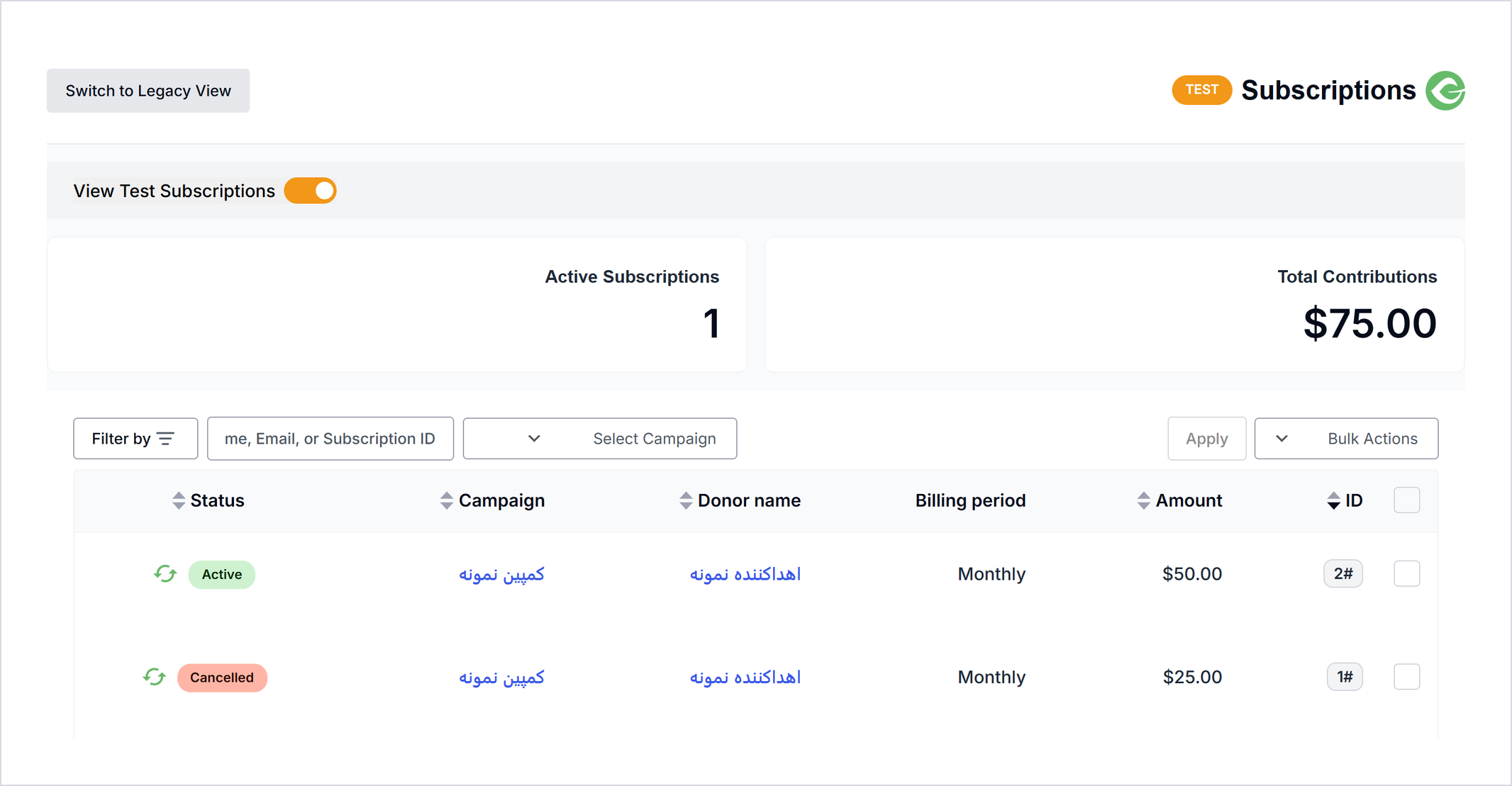Click the View Test Subscriptions label
Image resolution: width=1512 pixels, height=786 pixels.
174,191
